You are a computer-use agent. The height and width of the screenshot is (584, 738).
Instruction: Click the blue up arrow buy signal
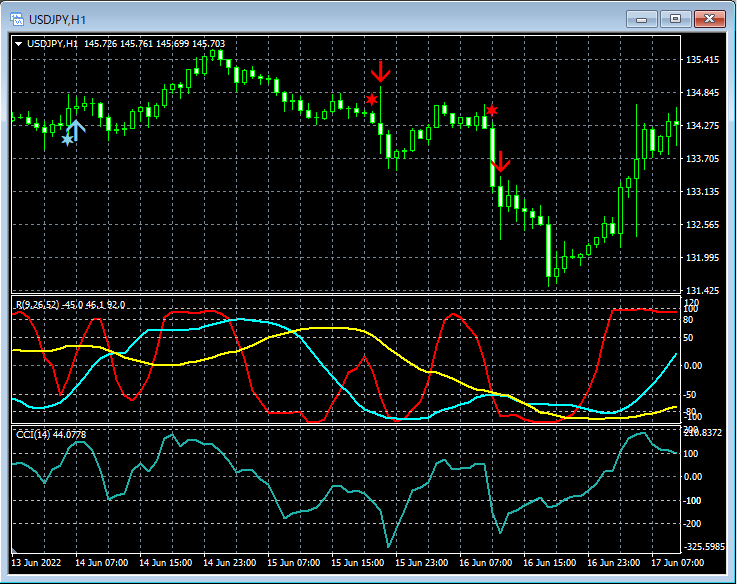76,128
